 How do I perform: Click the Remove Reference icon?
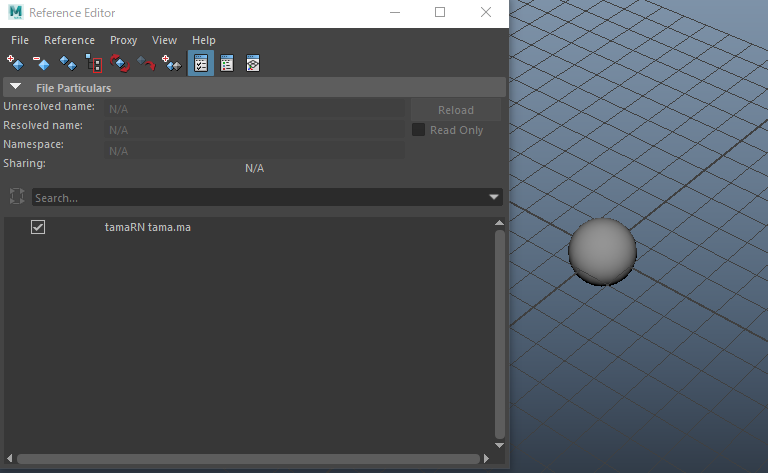tap(41, 63)
